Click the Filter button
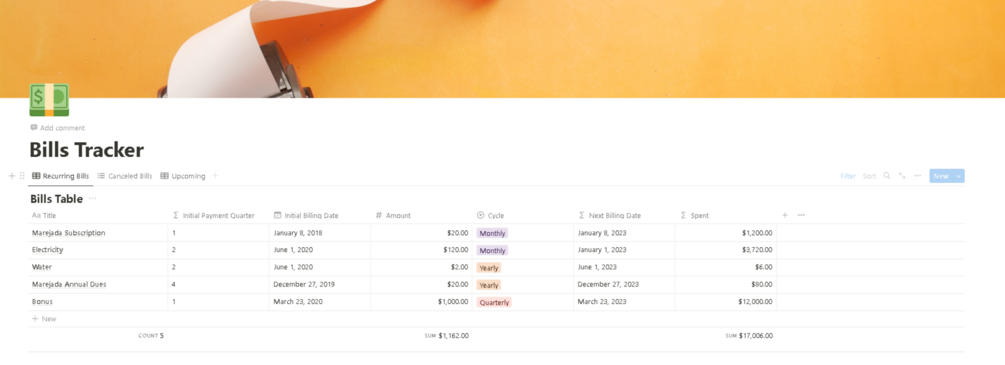The image size is (1005, 365). point(848,176)
